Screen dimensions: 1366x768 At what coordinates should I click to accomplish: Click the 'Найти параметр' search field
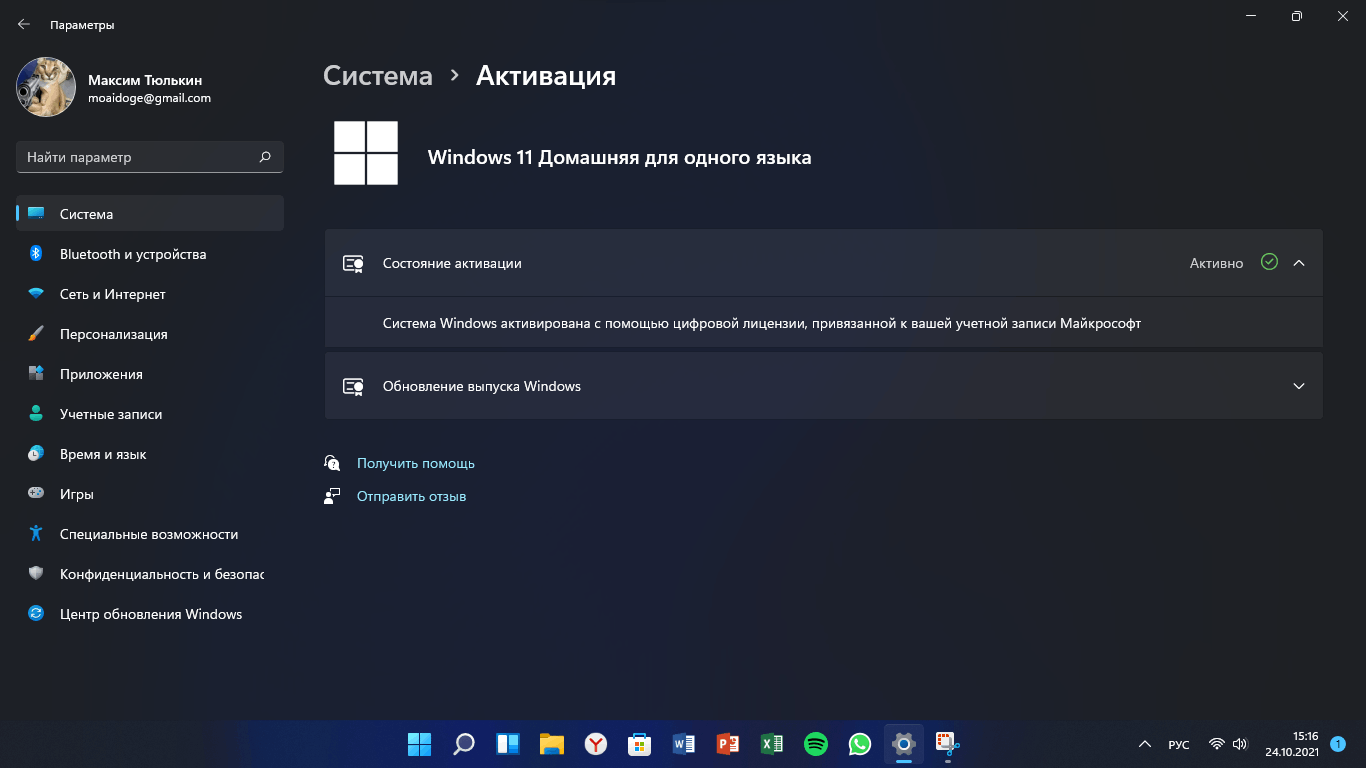pyautogui.click(x=150, y=157)
